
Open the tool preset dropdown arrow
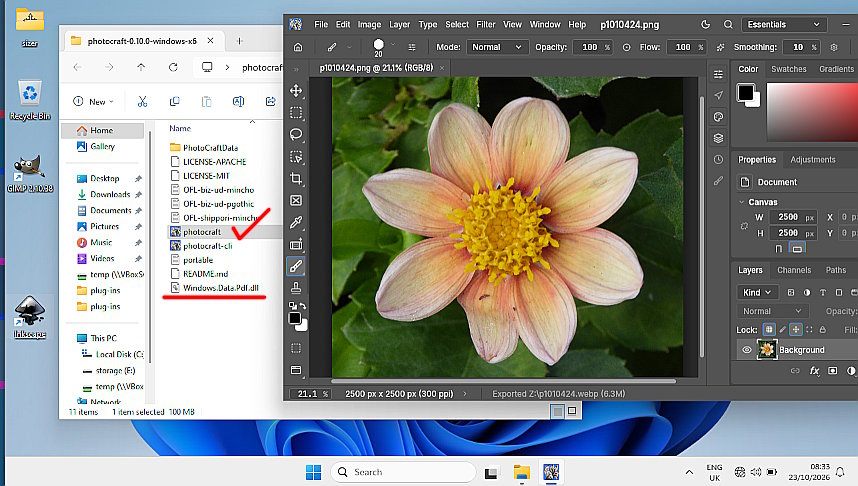pyautogui.click(x=349, y=47)
